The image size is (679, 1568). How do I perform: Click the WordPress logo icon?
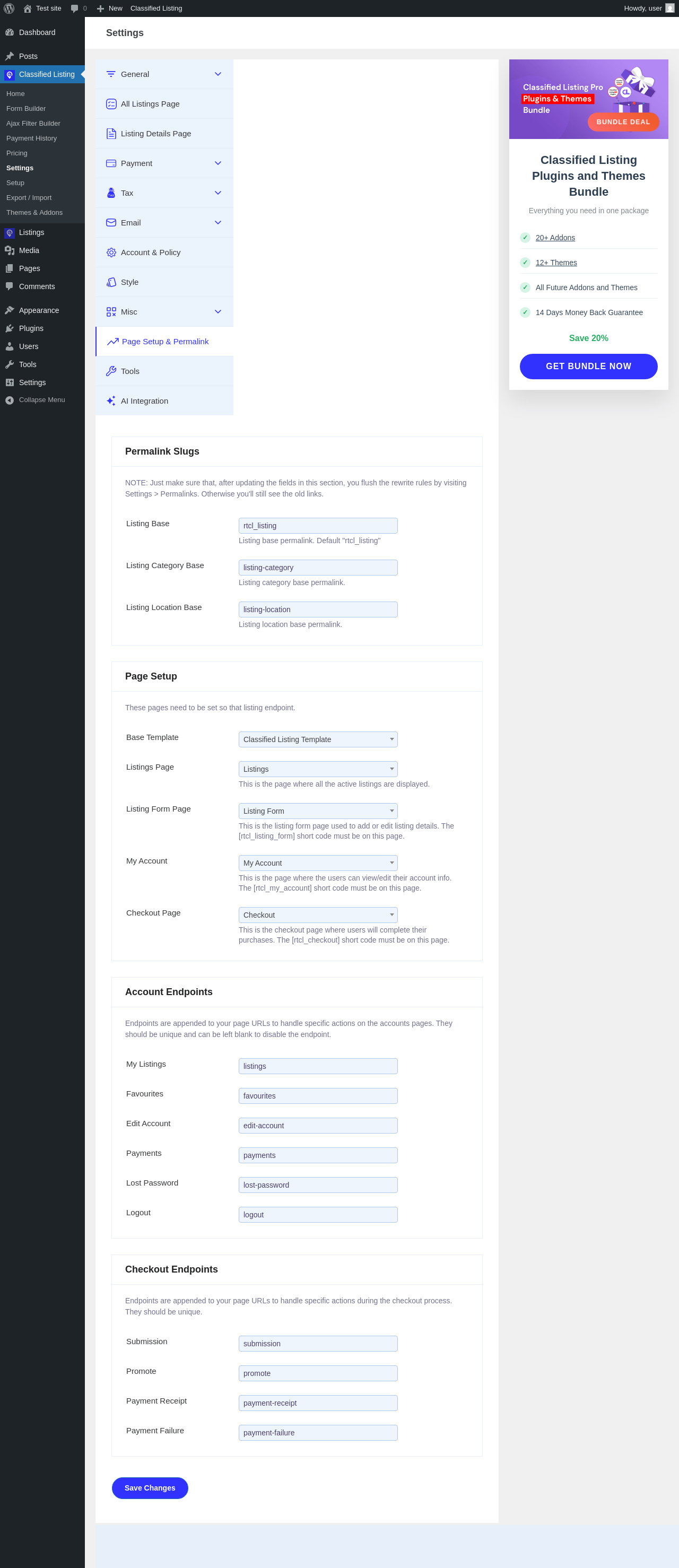(x=9, y=8)
